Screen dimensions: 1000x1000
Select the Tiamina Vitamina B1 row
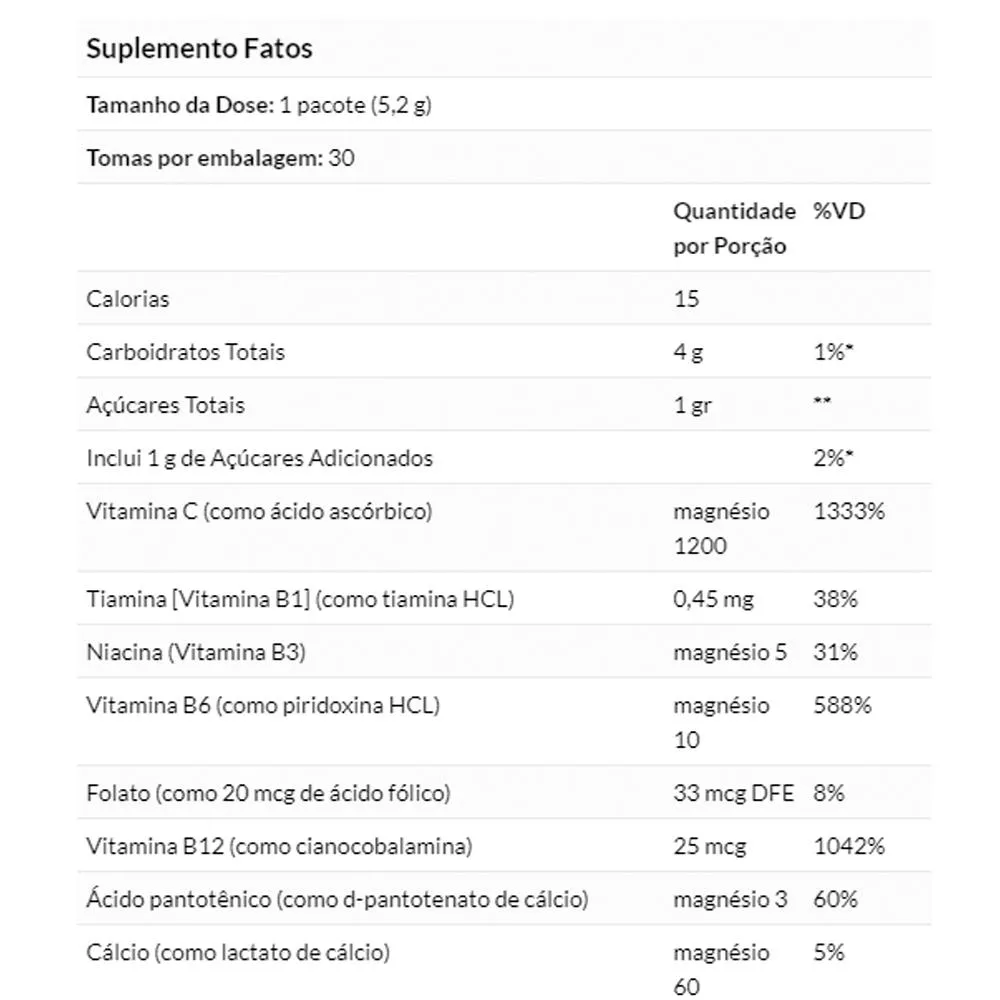504,599
